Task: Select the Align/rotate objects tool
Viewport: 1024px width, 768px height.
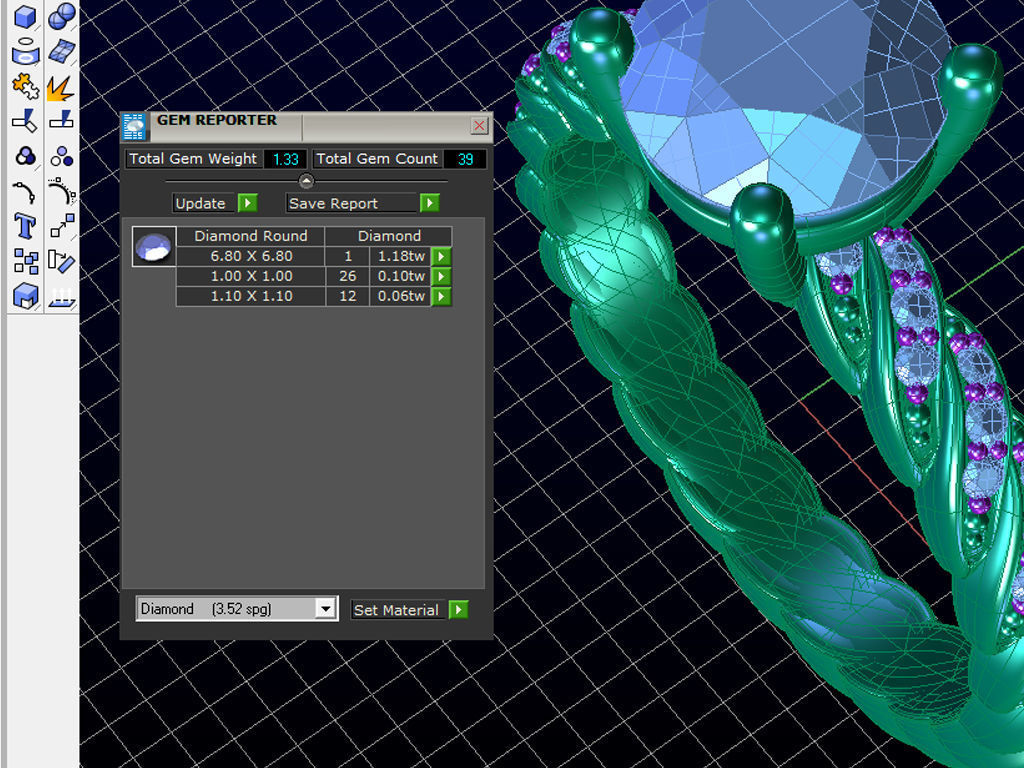Action: coord(61,261)
